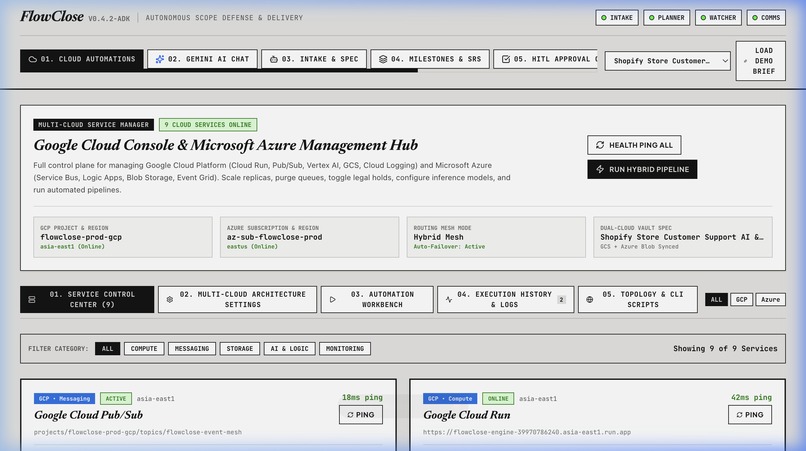Click the cloud icon on Cloud Automations tab
The image size is (806, 451).
32,60
